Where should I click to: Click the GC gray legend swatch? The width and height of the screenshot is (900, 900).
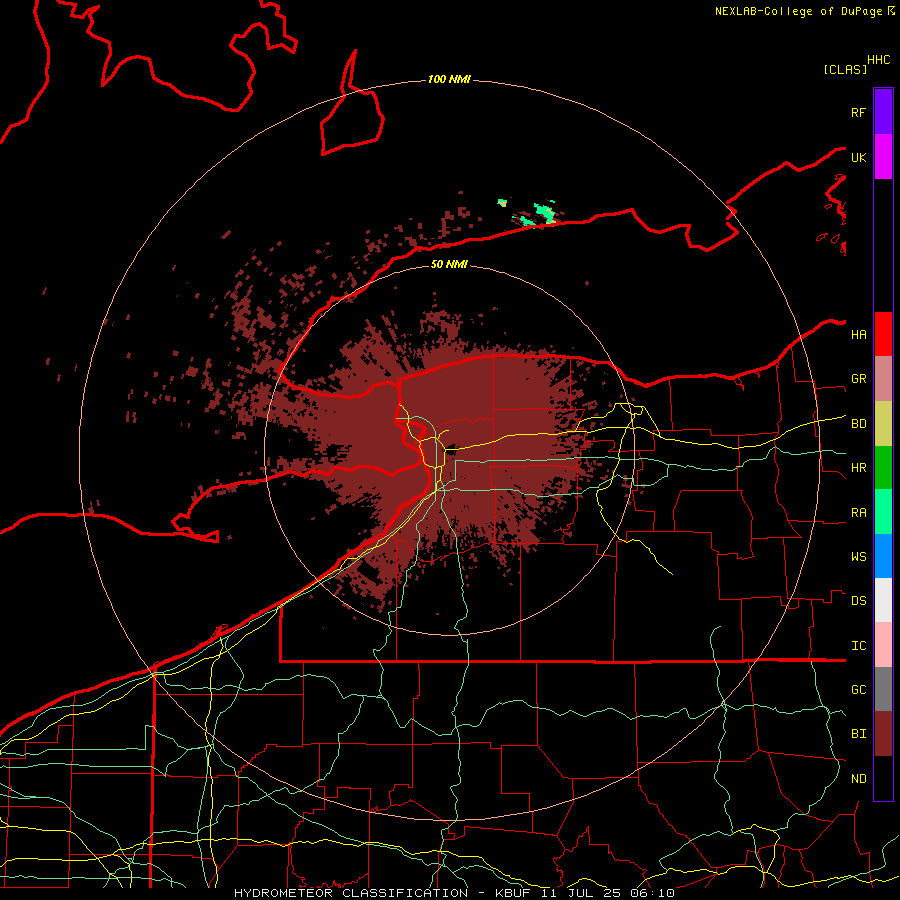[x=883, y=689]
